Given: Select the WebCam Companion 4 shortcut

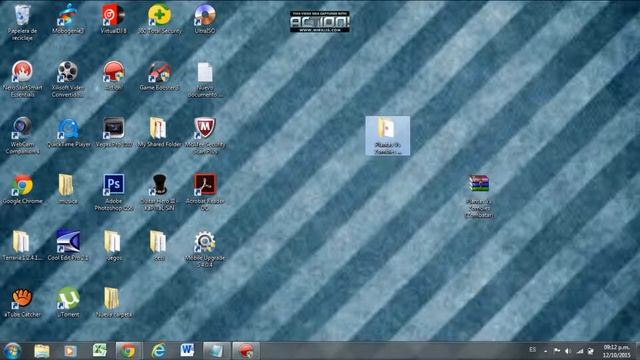Looking at the screenshot, I should (x=22, y=136).
